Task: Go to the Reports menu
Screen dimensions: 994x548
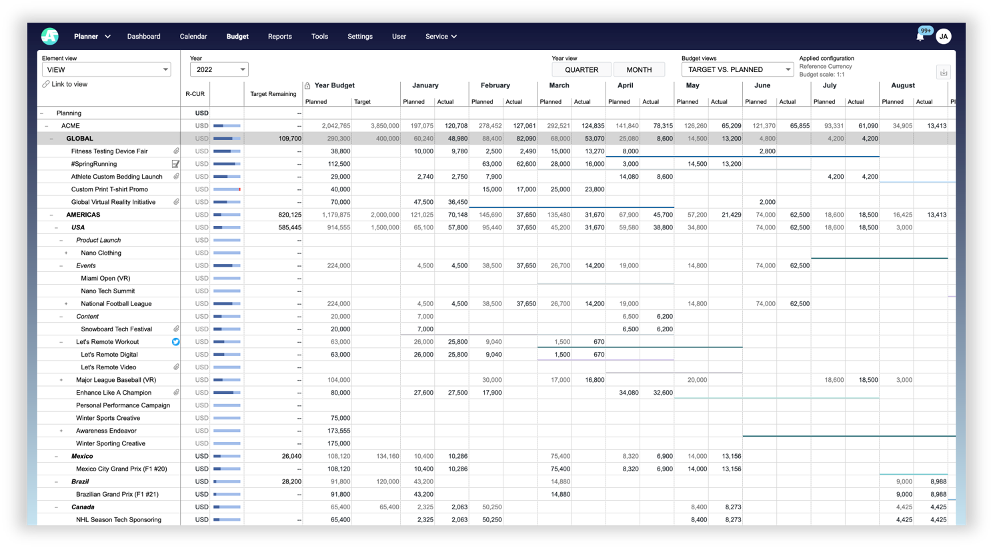Action: [280, 37]
